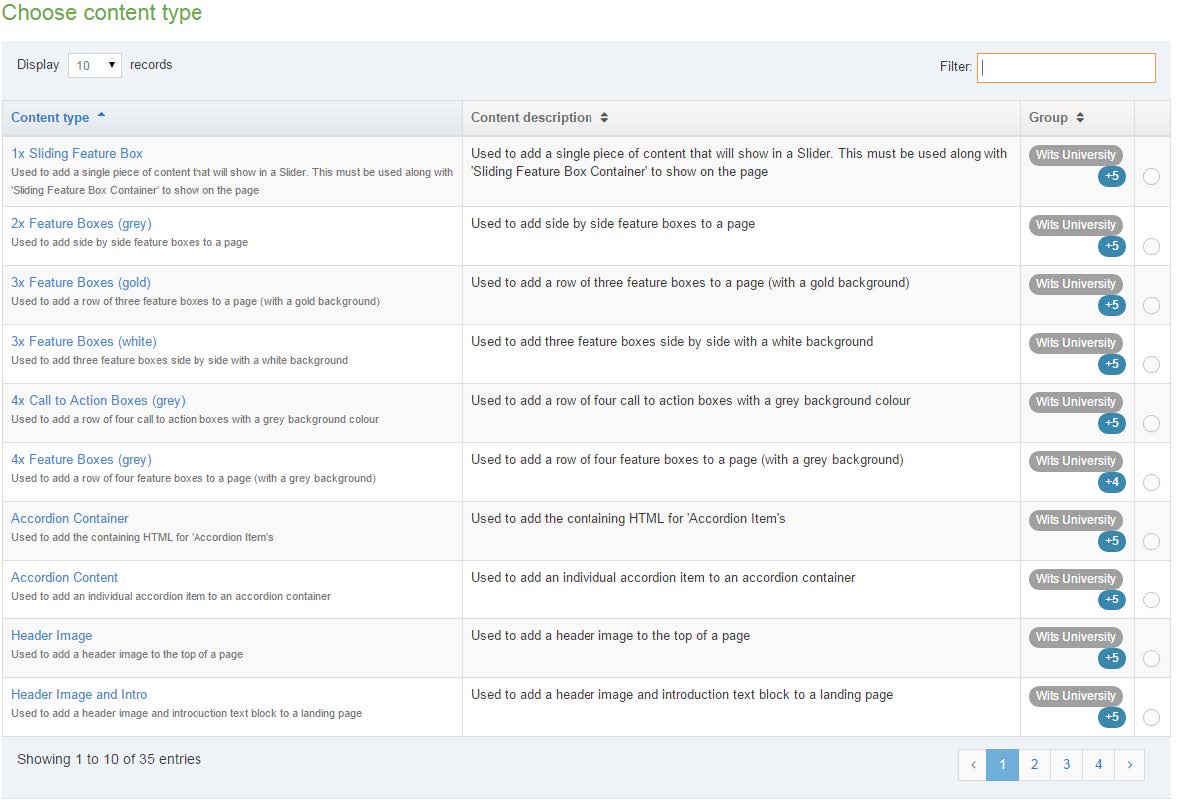Click the +5 badge in 1x Sliding Feature Box row

(1111, 177)
